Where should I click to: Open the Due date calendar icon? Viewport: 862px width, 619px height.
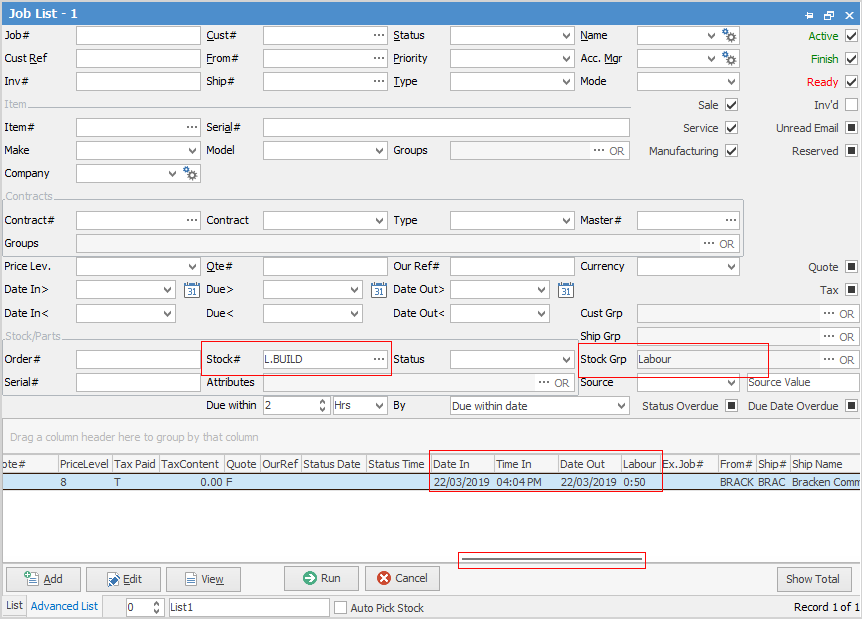[378, 290]
